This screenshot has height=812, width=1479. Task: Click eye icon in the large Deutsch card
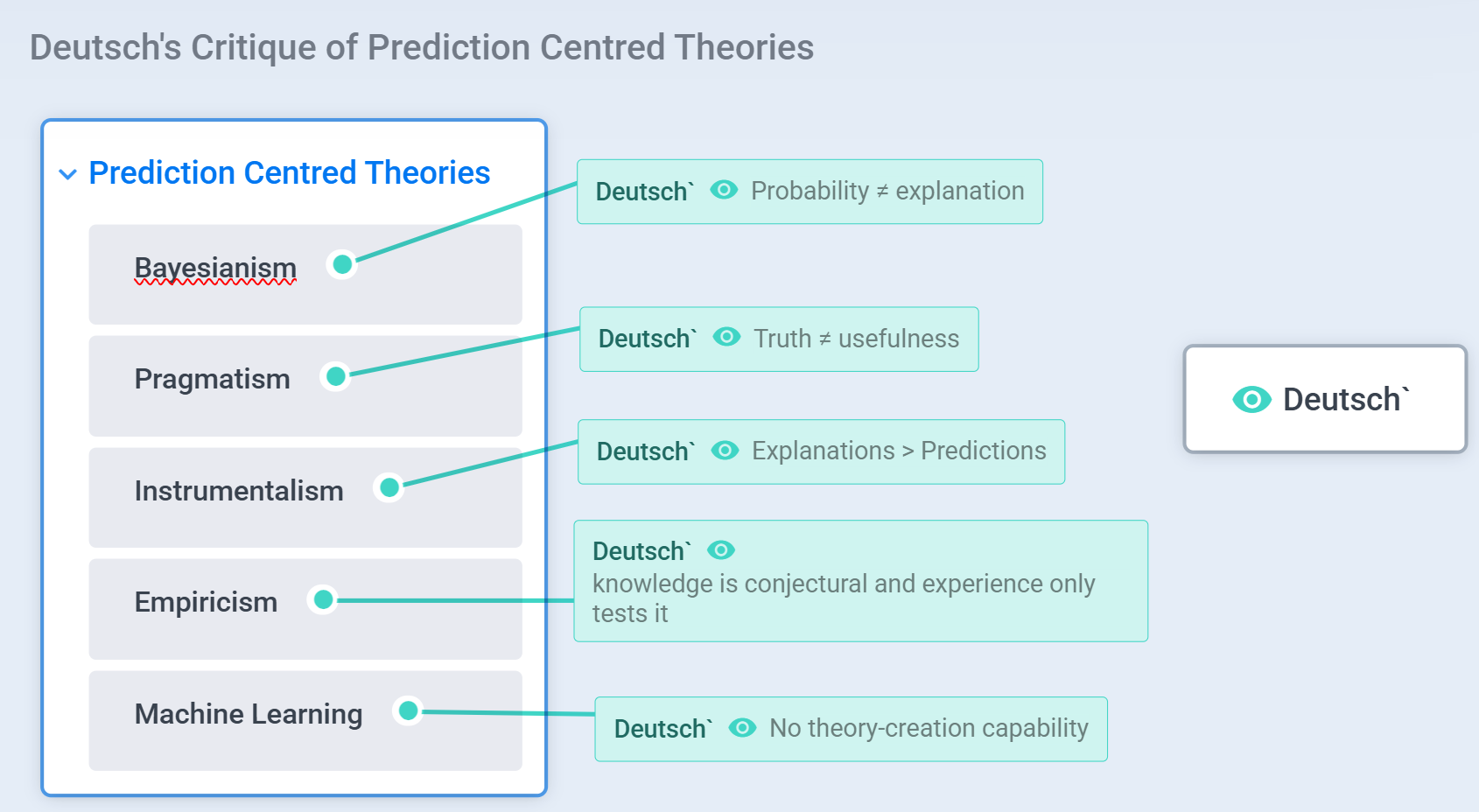(1251, 400)
